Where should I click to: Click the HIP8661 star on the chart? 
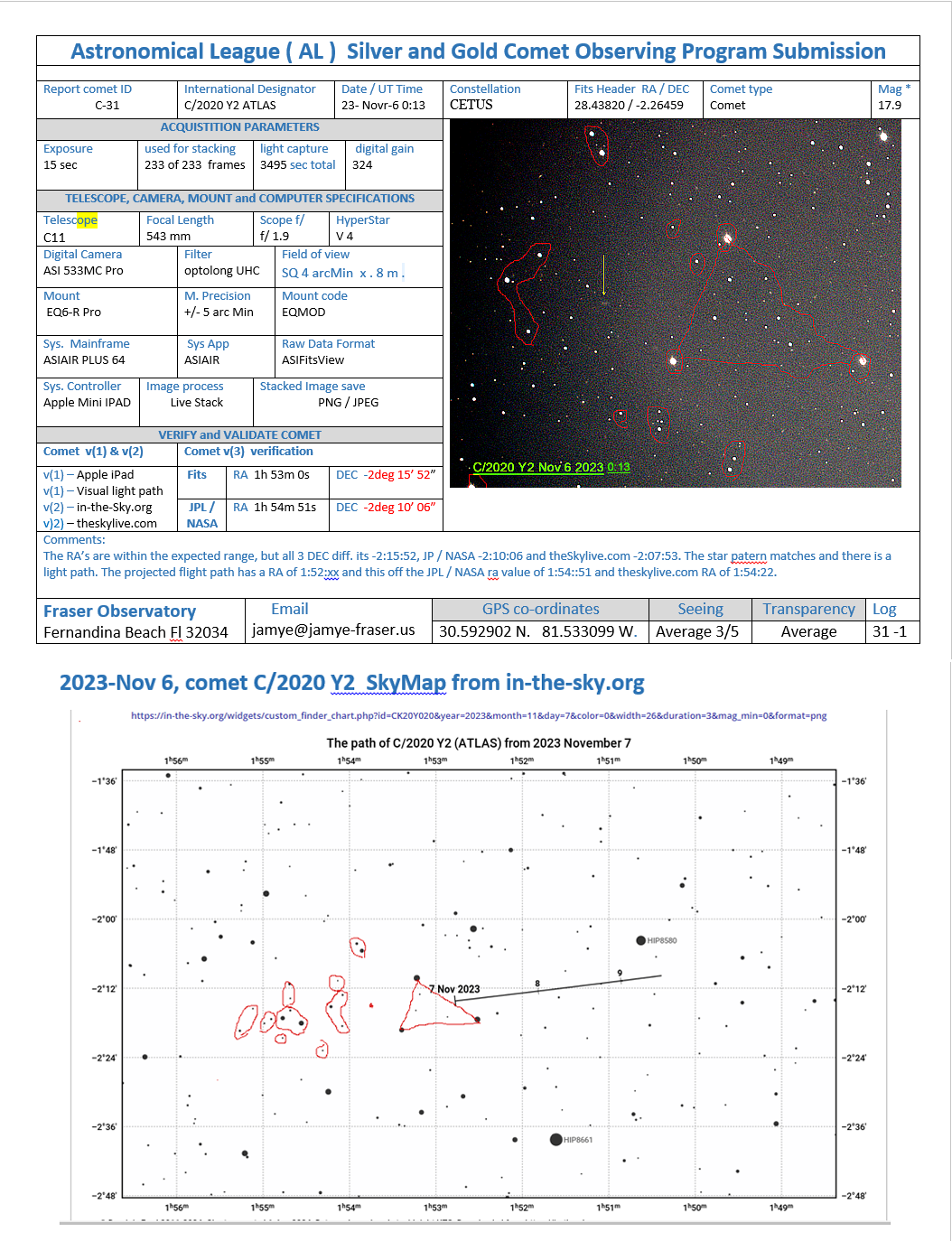point(556,1140)
